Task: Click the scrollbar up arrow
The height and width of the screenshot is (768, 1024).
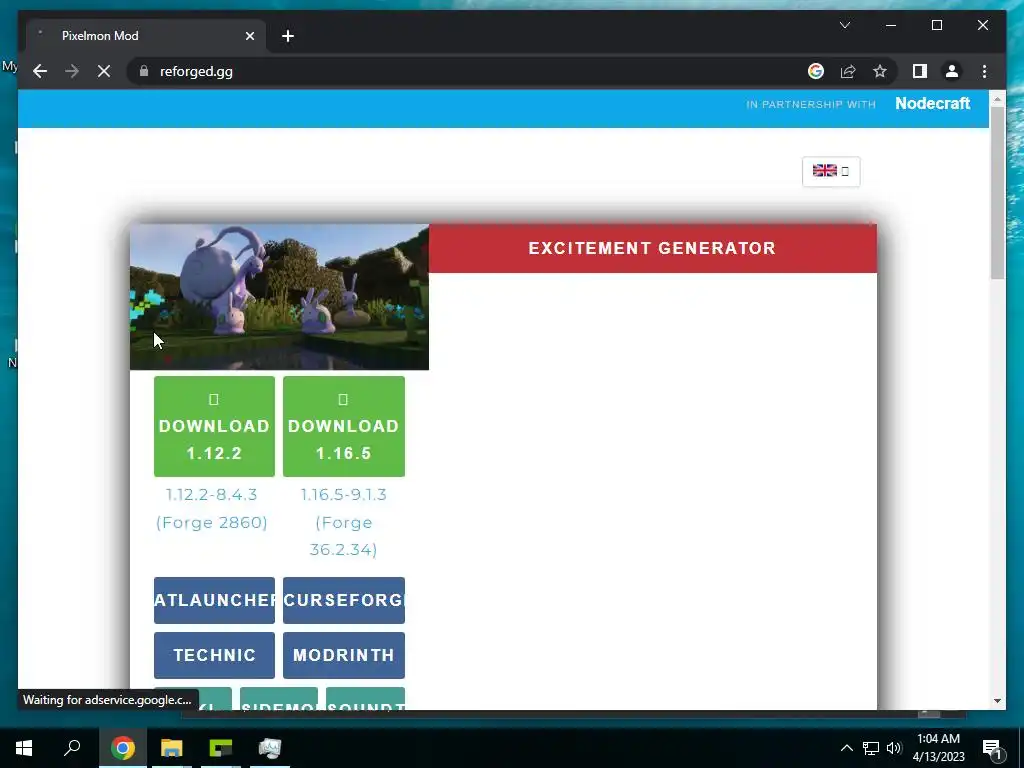Action: tap(997, 99)
